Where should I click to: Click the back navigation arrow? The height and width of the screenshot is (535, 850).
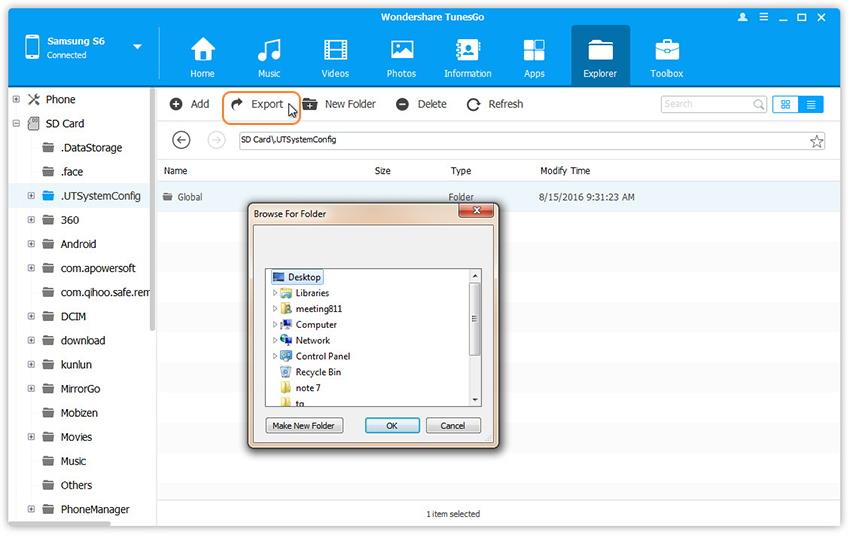[x=181, y=141]
